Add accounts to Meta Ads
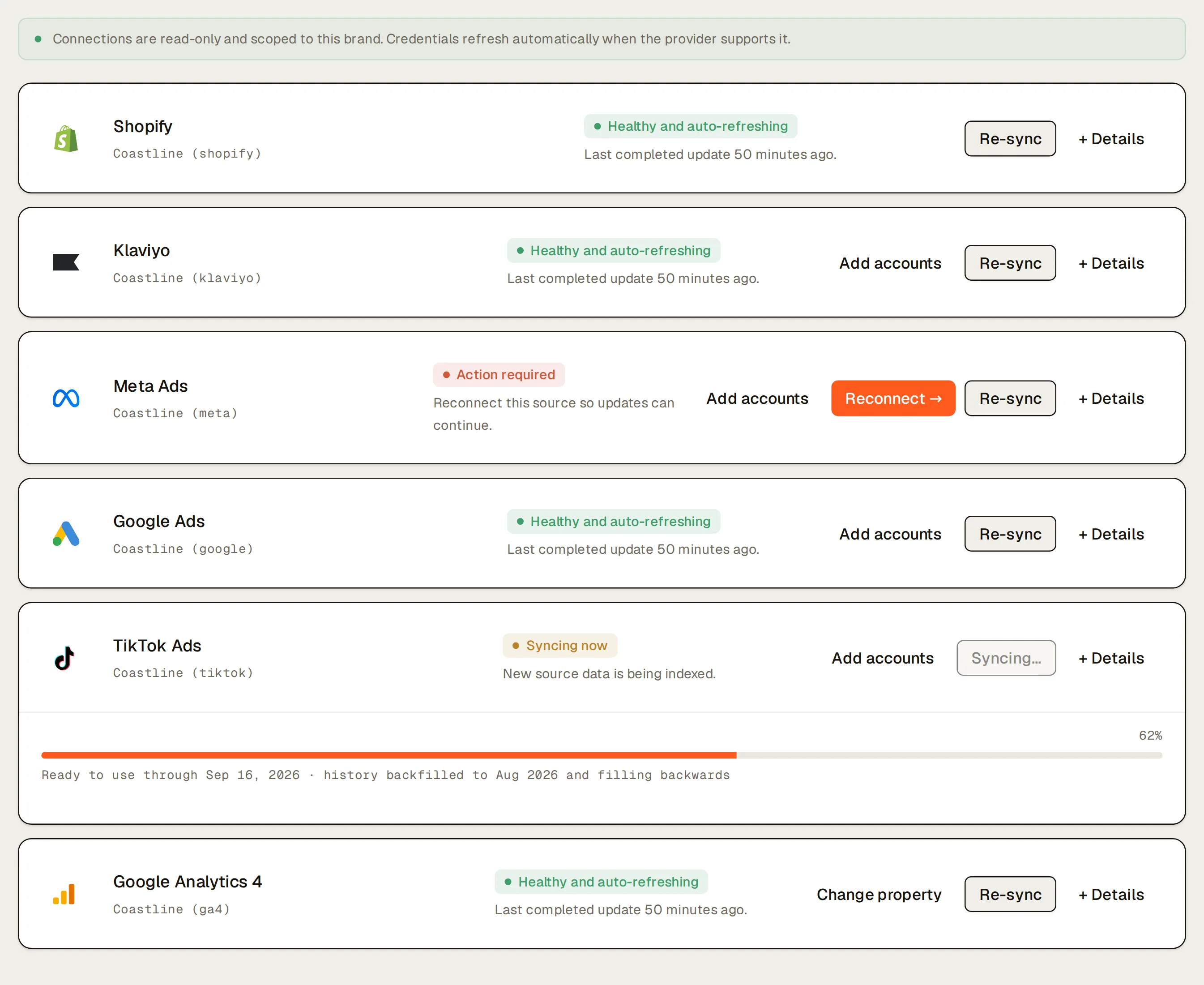 pyautogui.click(x=757, y=398)
